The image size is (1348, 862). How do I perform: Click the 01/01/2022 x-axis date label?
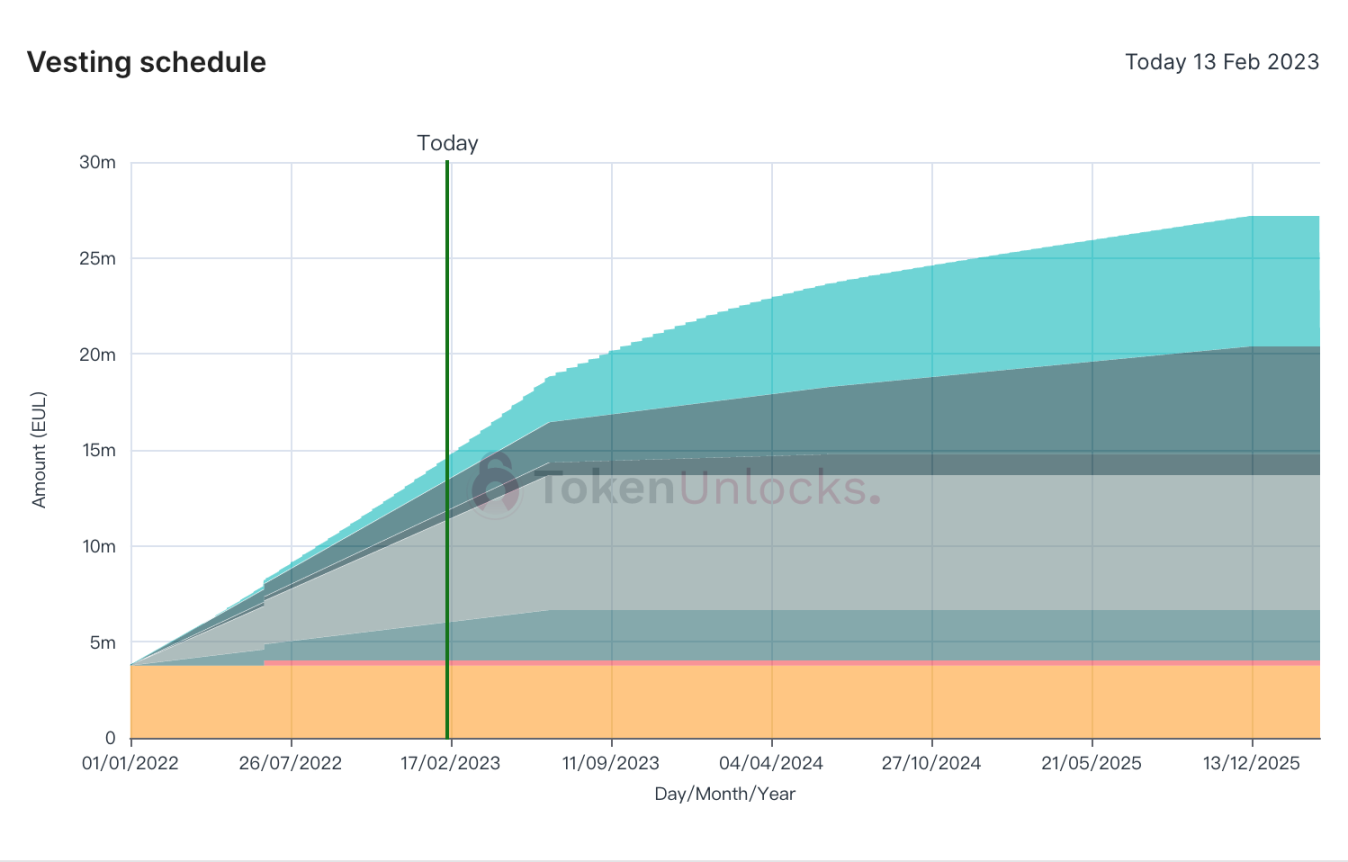click(131, 763)
